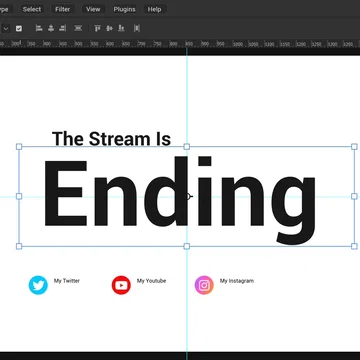
Task: Click the horizontal ruler at 850 mark
Action: pos(189,44)
